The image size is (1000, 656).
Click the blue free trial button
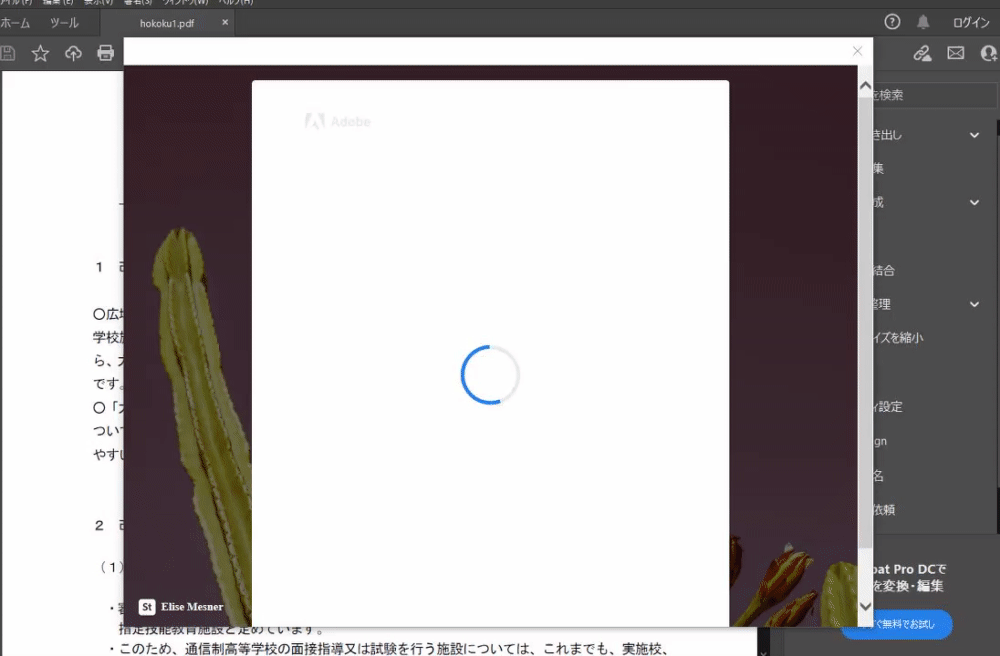click(897, 624)
